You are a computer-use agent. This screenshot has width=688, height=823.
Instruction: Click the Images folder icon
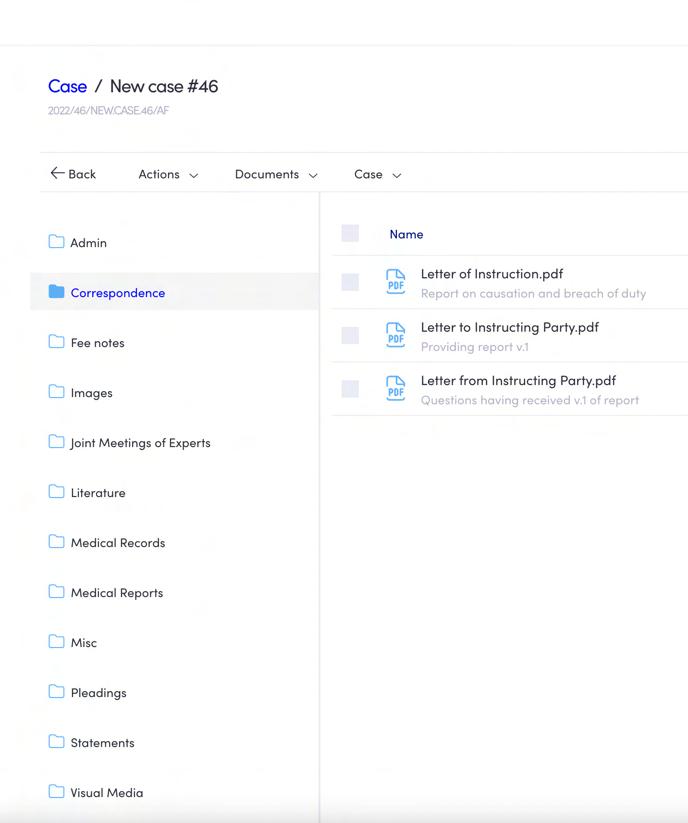tap(56, 392)
